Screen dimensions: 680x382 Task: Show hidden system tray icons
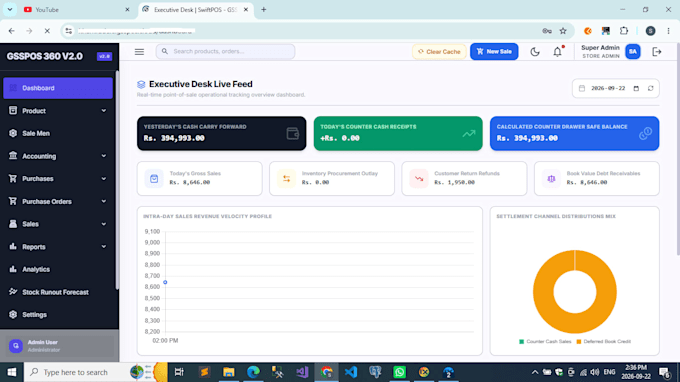point(534,372)
